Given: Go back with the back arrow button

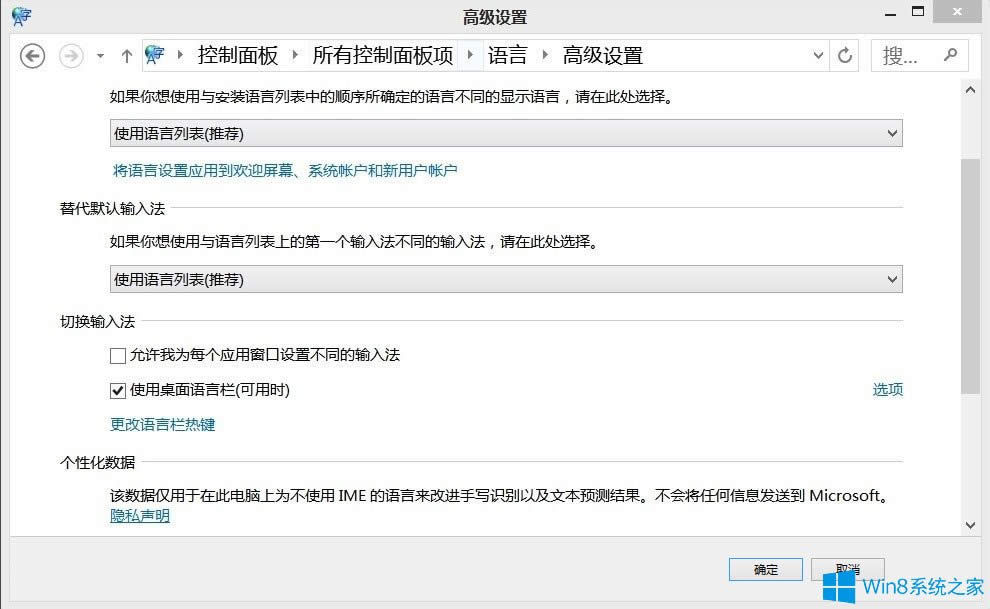Looking at the screenshot, I should click(32, 56).
